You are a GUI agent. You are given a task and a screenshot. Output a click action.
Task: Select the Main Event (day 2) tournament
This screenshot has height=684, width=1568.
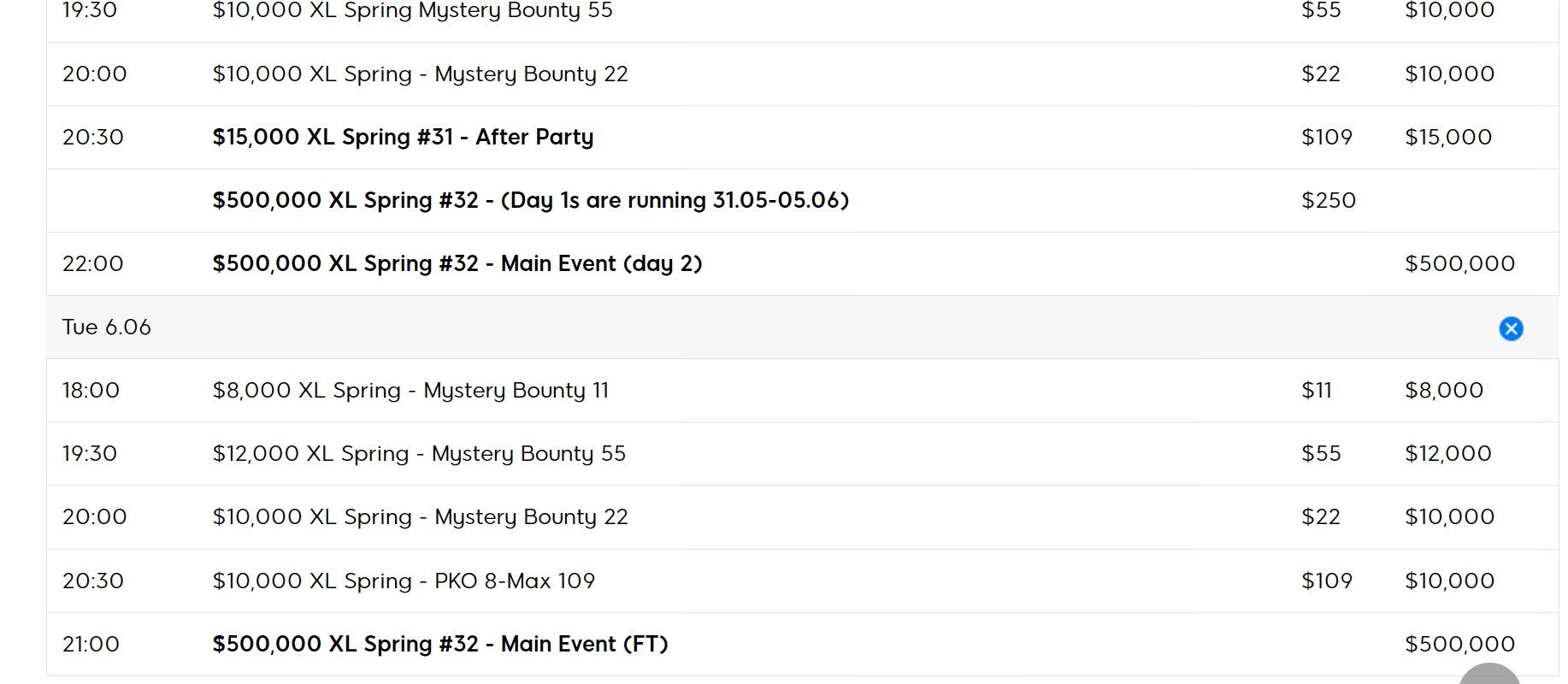[457, 263]
